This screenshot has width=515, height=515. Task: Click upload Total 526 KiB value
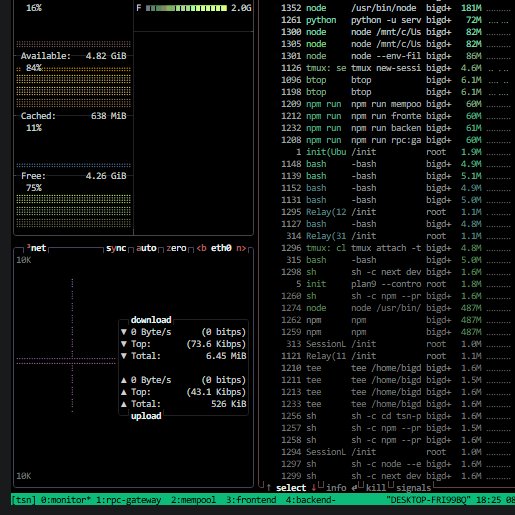pyautogui.click(x=229, y=404)
